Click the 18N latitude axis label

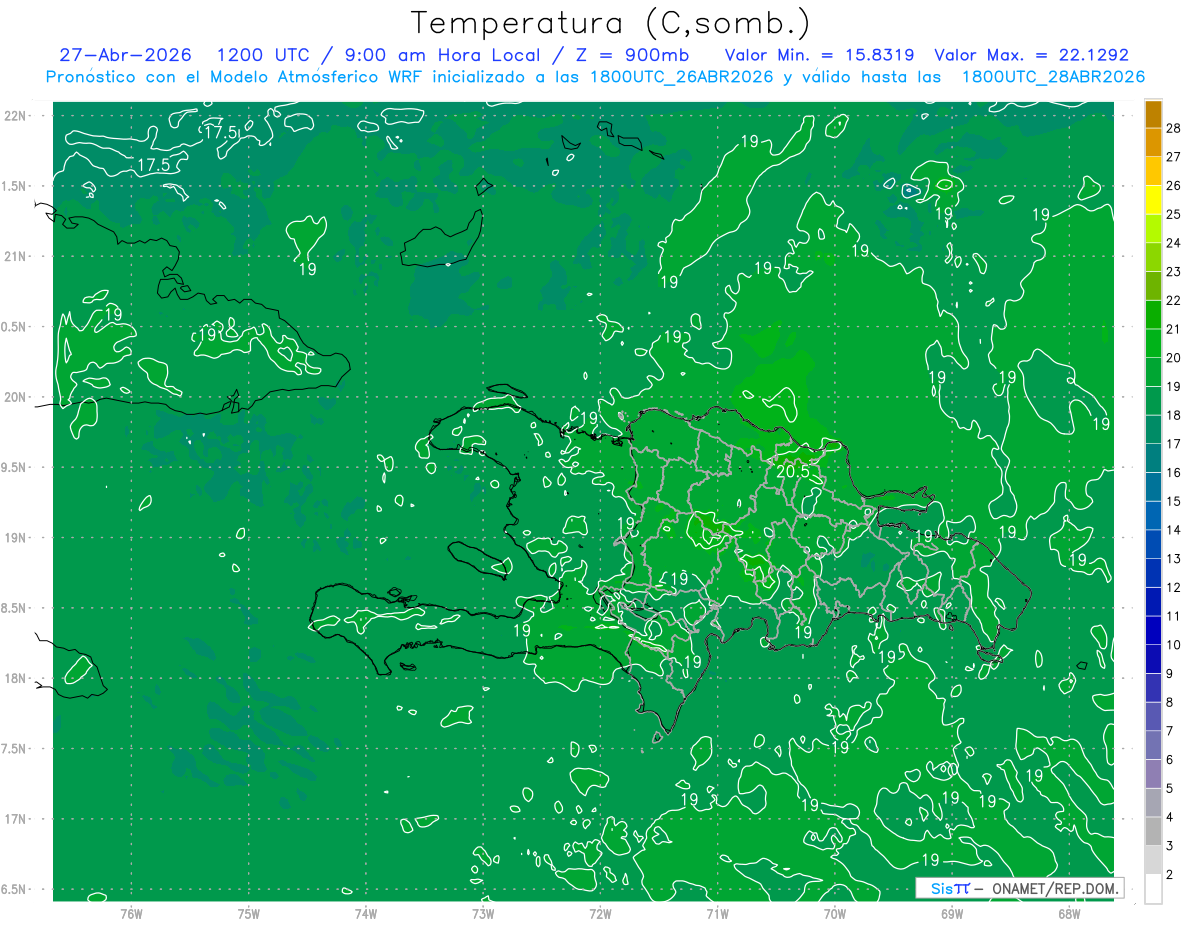[x=15, y=678]
